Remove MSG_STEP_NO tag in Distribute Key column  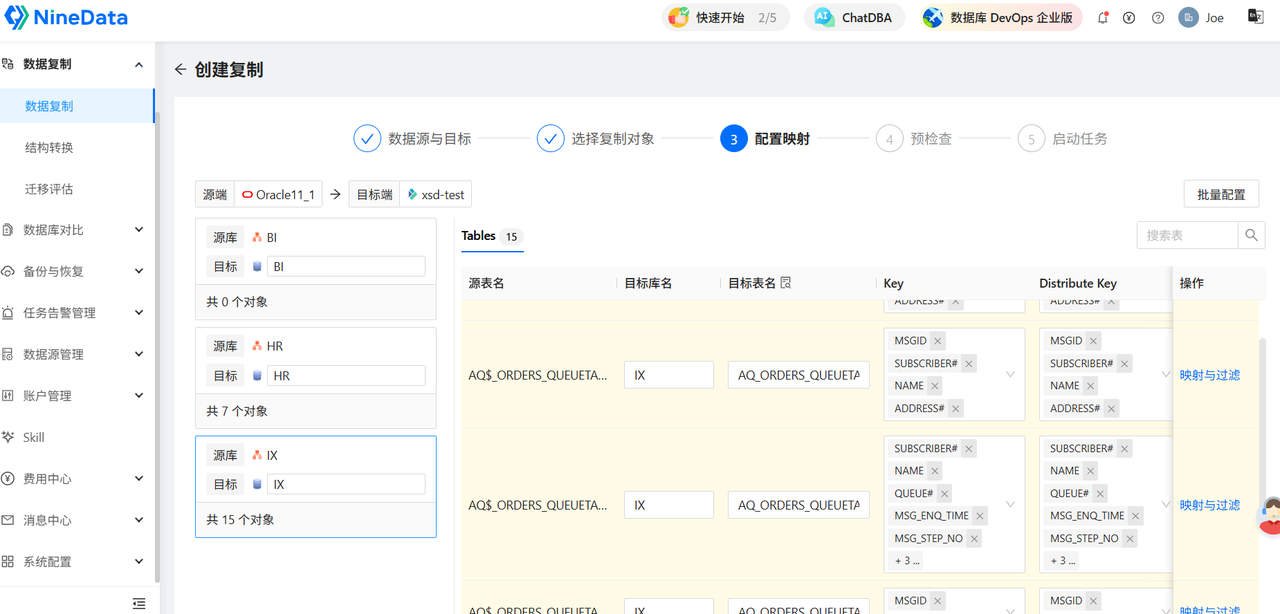1130,538
